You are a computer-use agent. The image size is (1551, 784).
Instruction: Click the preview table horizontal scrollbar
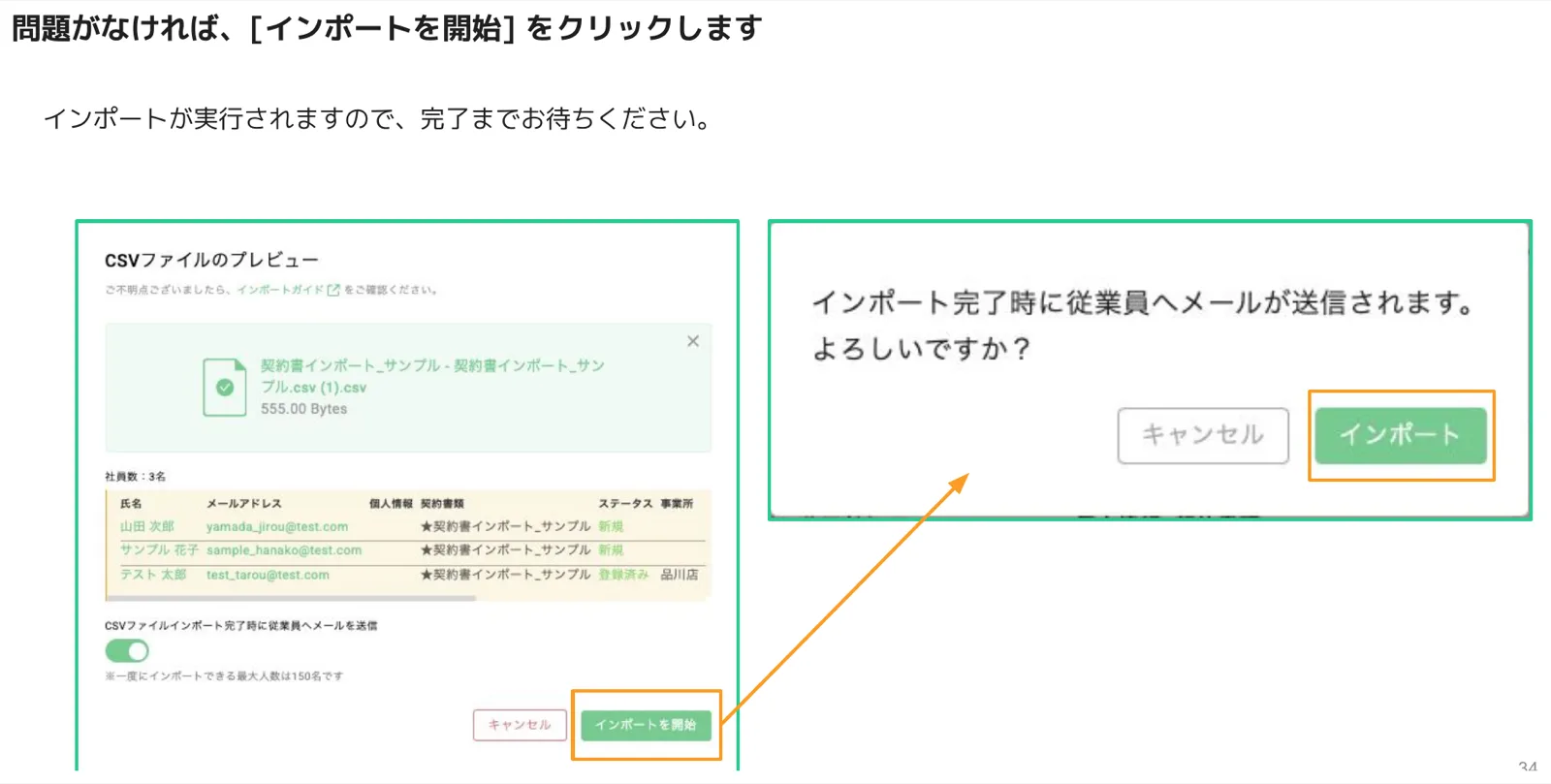tap(291, 598)
